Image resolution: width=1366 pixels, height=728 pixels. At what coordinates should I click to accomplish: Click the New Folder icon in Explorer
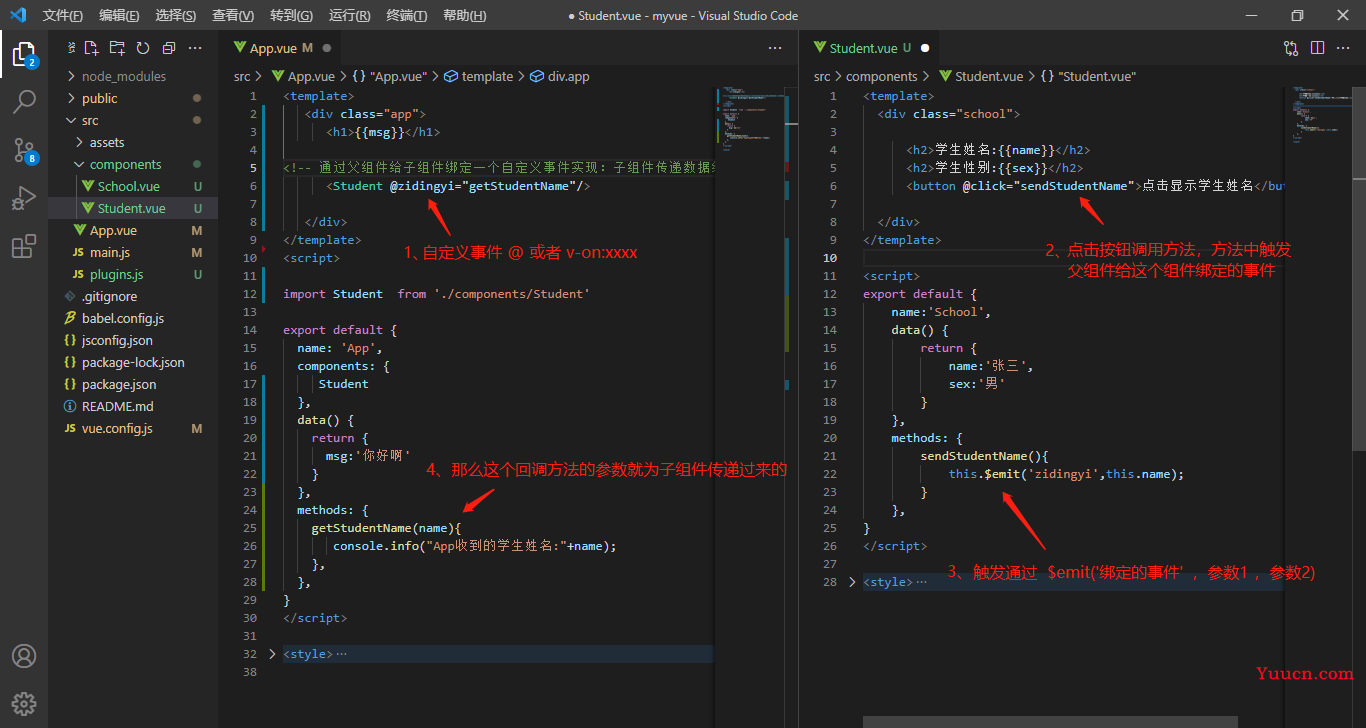pos(117,48)
